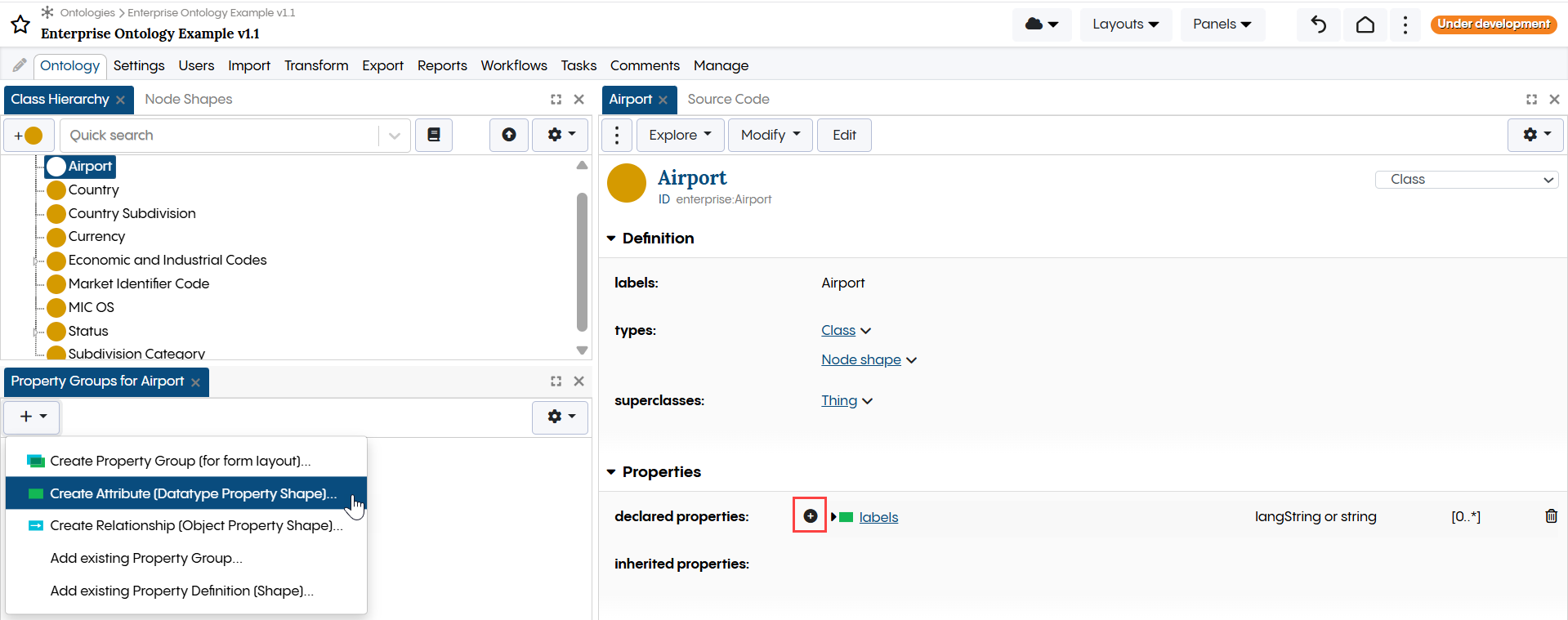Open the Thing superclass link
The height and width of the screenshot is (620, 1568).
pyautogui.click(x=839, y=401)
